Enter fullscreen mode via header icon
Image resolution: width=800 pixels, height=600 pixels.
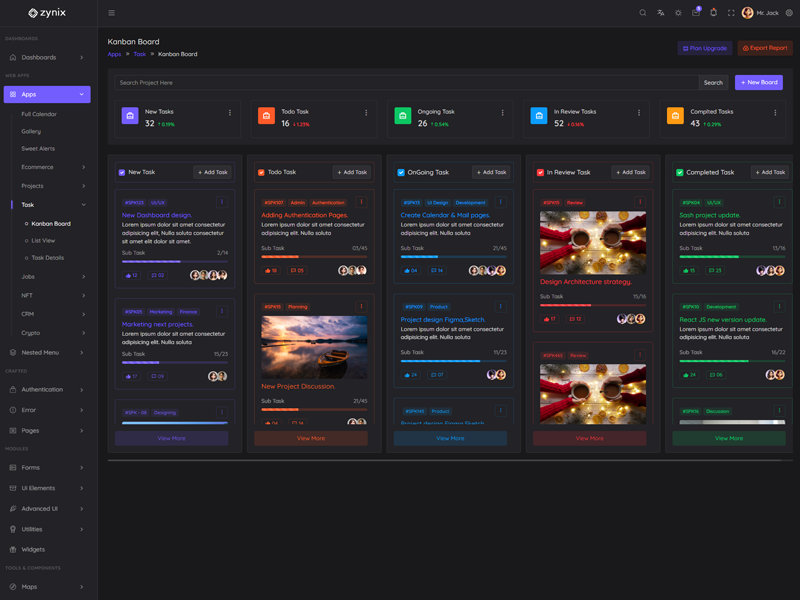tap(731, 13)
